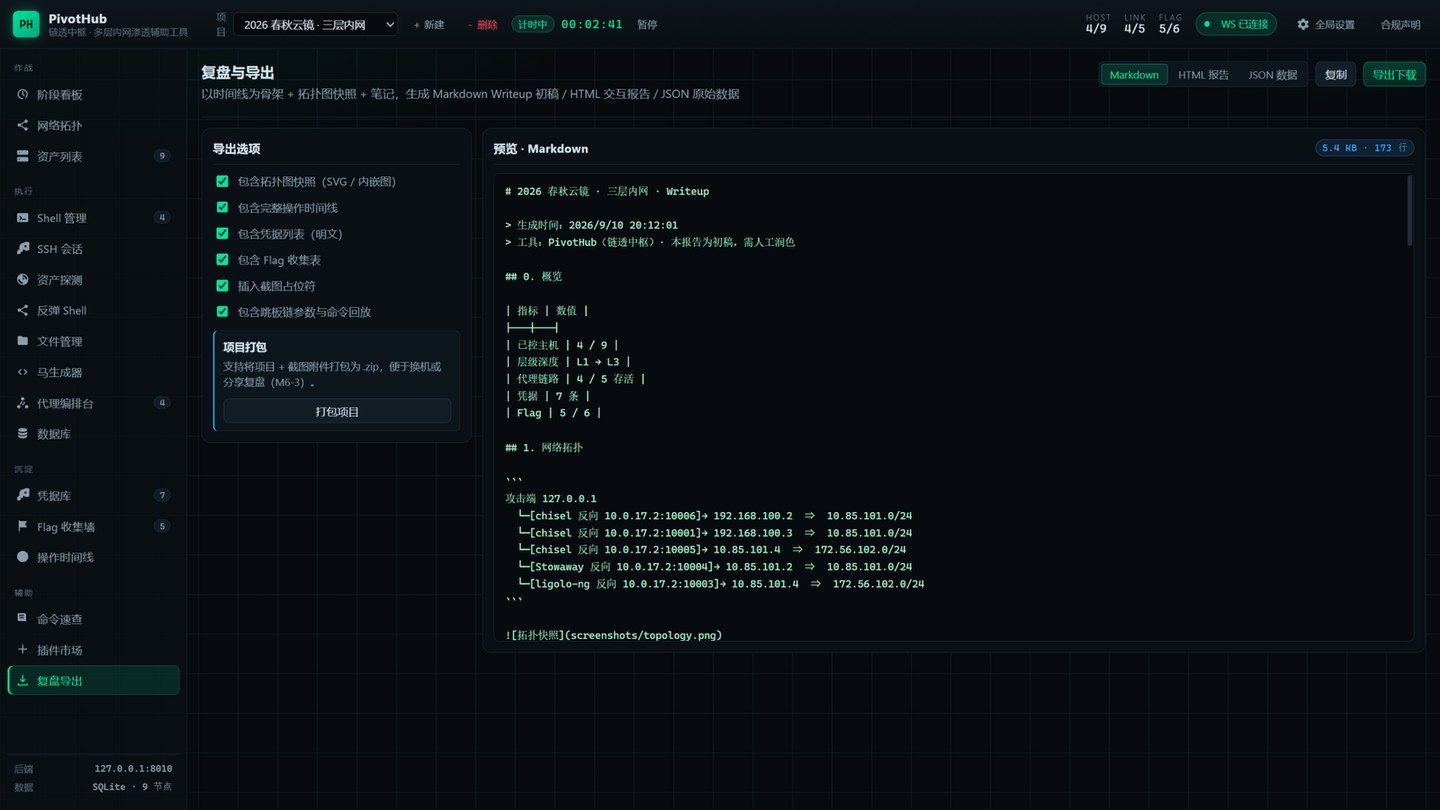Click the 打包项目 button

pos(337,412)
